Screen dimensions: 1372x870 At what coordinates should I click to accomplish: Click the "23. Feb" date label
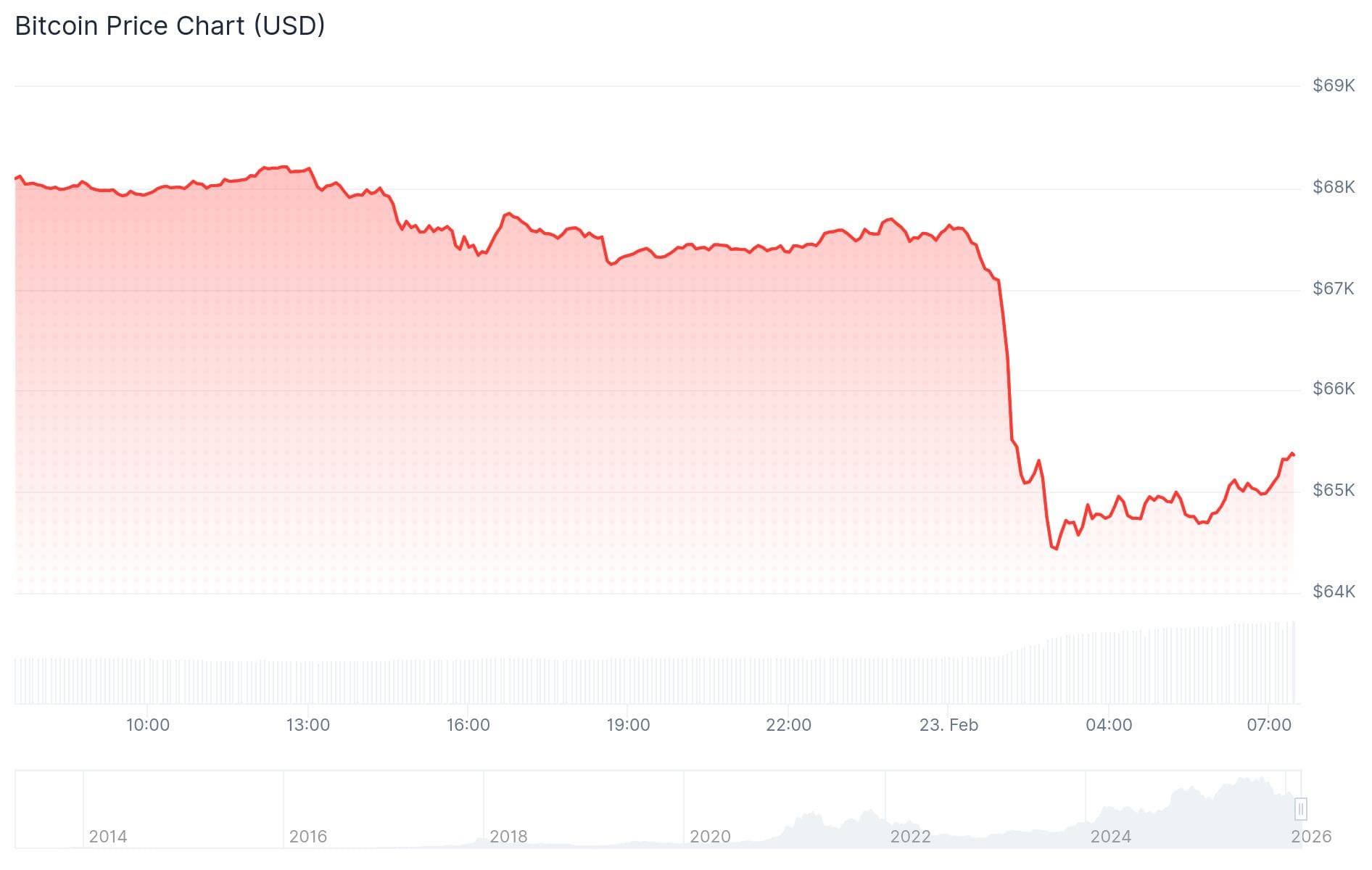[949, 725]
